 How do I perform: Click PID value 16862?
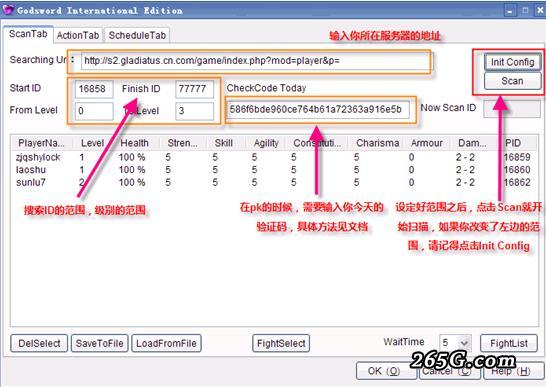[x=517, y=183]
